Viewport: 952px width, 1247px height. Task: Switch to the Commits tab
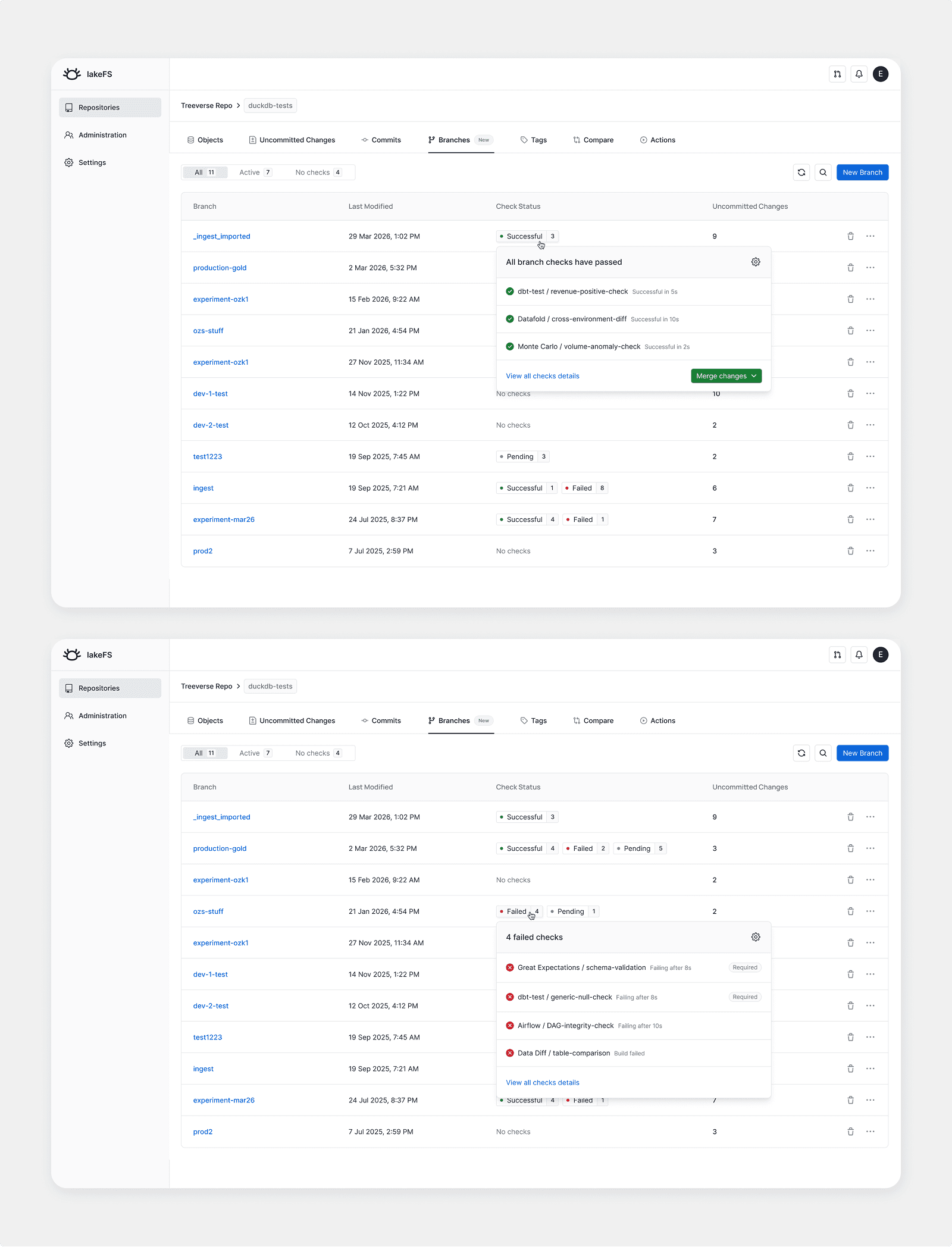pos(381,140)
